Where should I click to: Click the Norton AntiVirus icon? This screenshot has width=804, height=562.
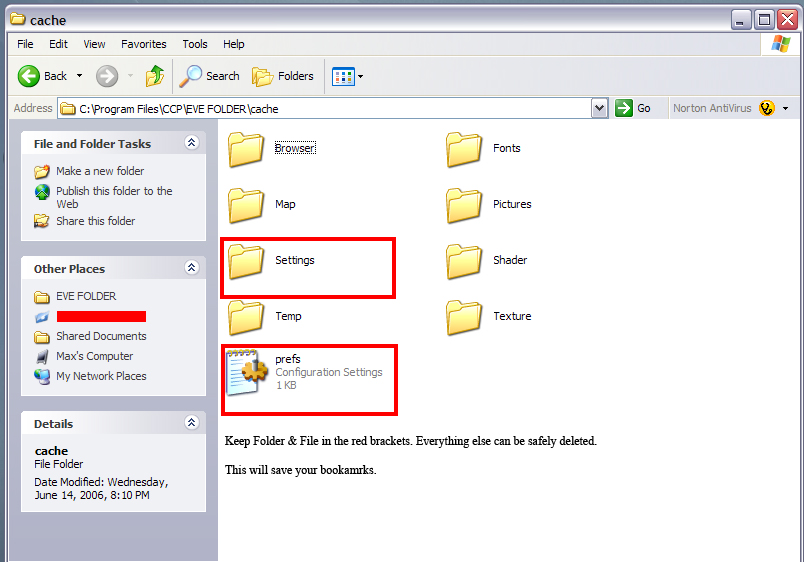(x=767, y=108)
